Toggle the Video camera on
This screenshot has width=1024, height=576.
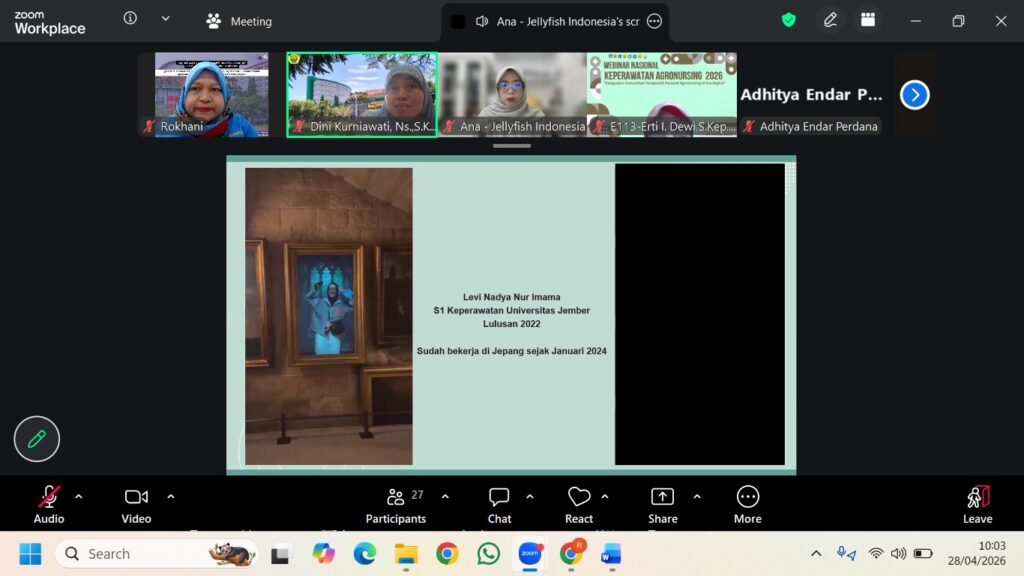(x=136, y=504)
